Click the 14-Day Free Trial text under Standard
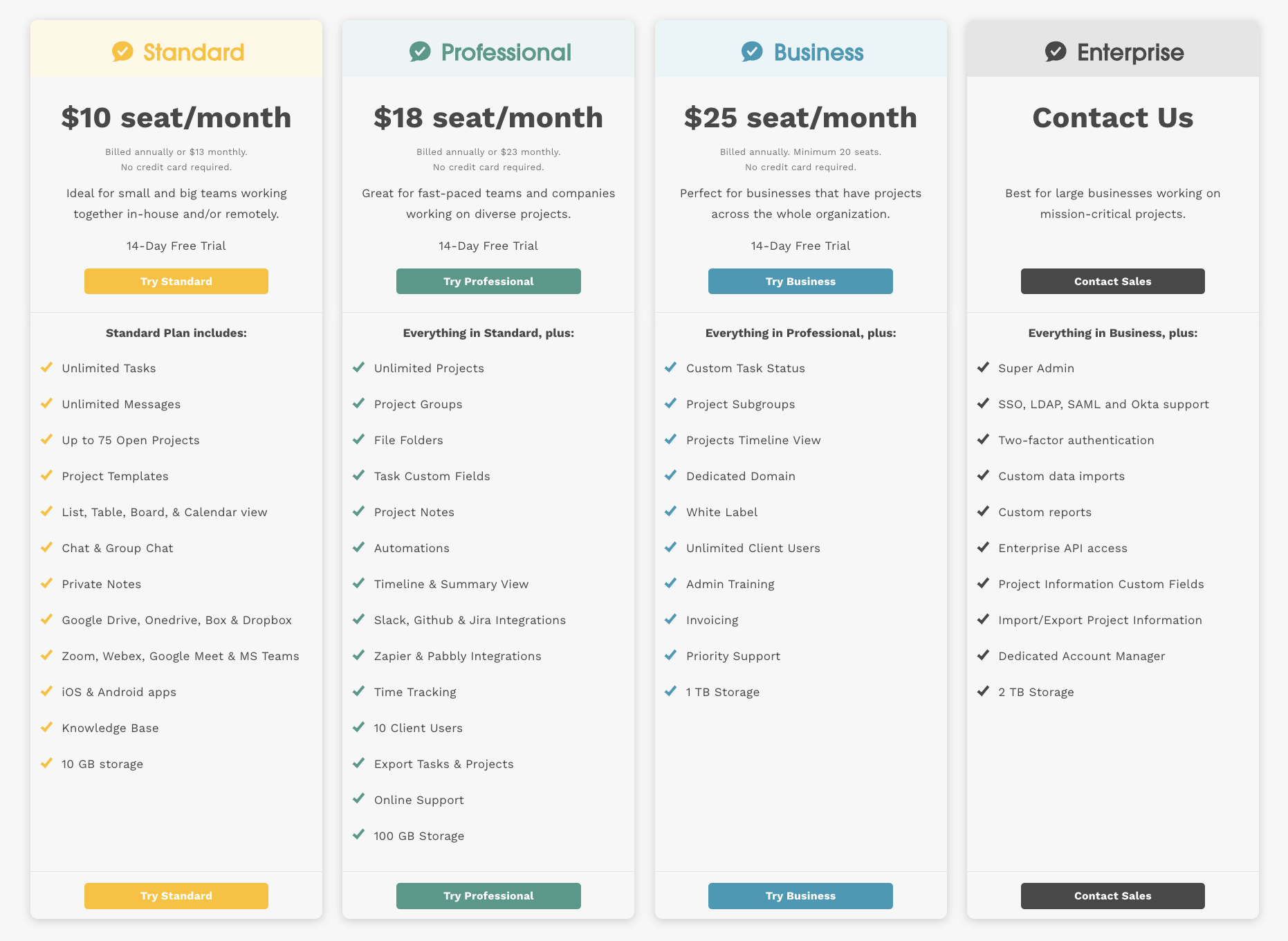Viewport: 1288px width, 941px height. coord(176,245)
